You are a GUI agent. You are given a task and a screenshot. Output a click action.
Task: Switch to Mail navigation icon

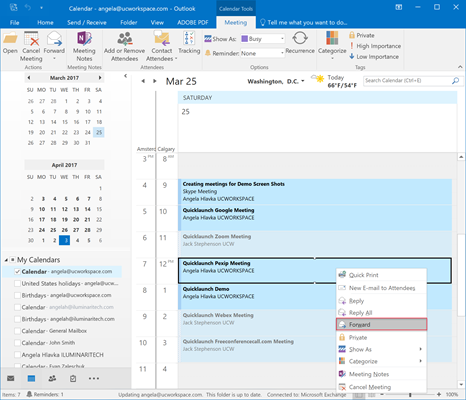coord(11,378)
